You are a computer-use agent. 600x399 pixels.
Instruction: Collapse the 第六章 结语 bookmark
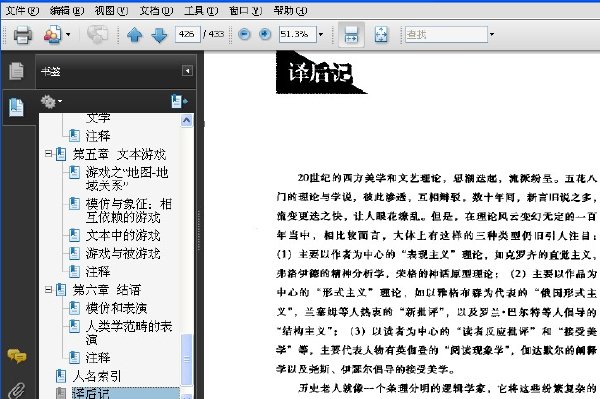point(48,290)
